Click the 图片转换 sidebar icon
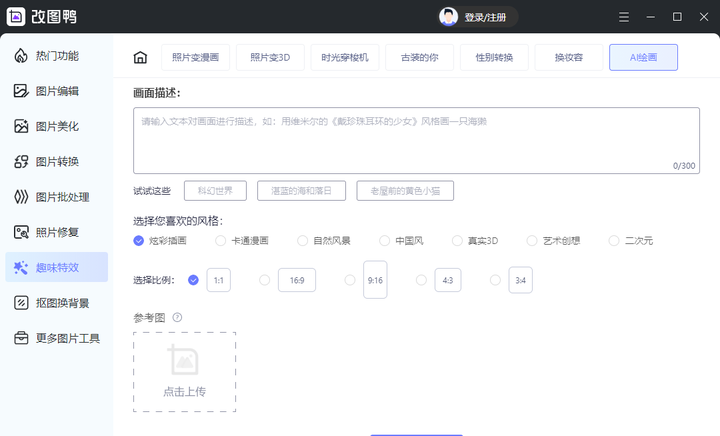The image size is (720, 436). (21, 162)
